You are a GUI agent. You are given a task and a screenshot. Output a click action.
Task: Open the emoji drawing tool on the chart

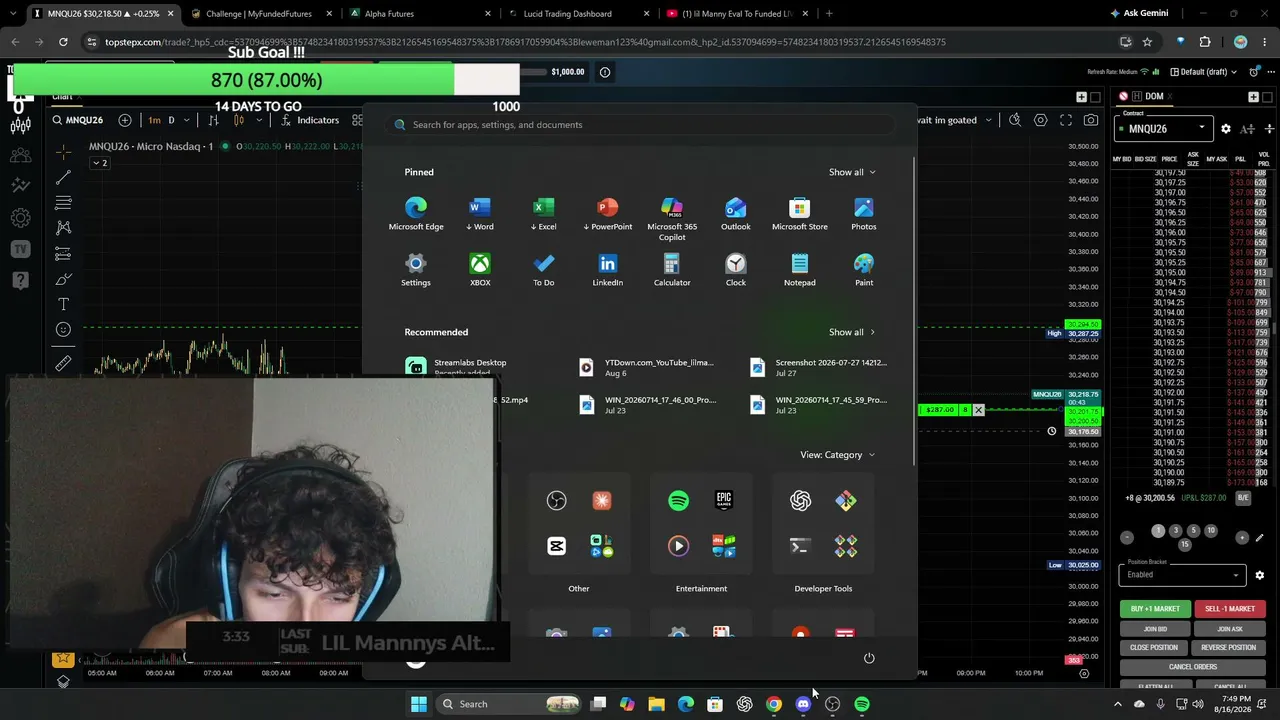[63, 329]
